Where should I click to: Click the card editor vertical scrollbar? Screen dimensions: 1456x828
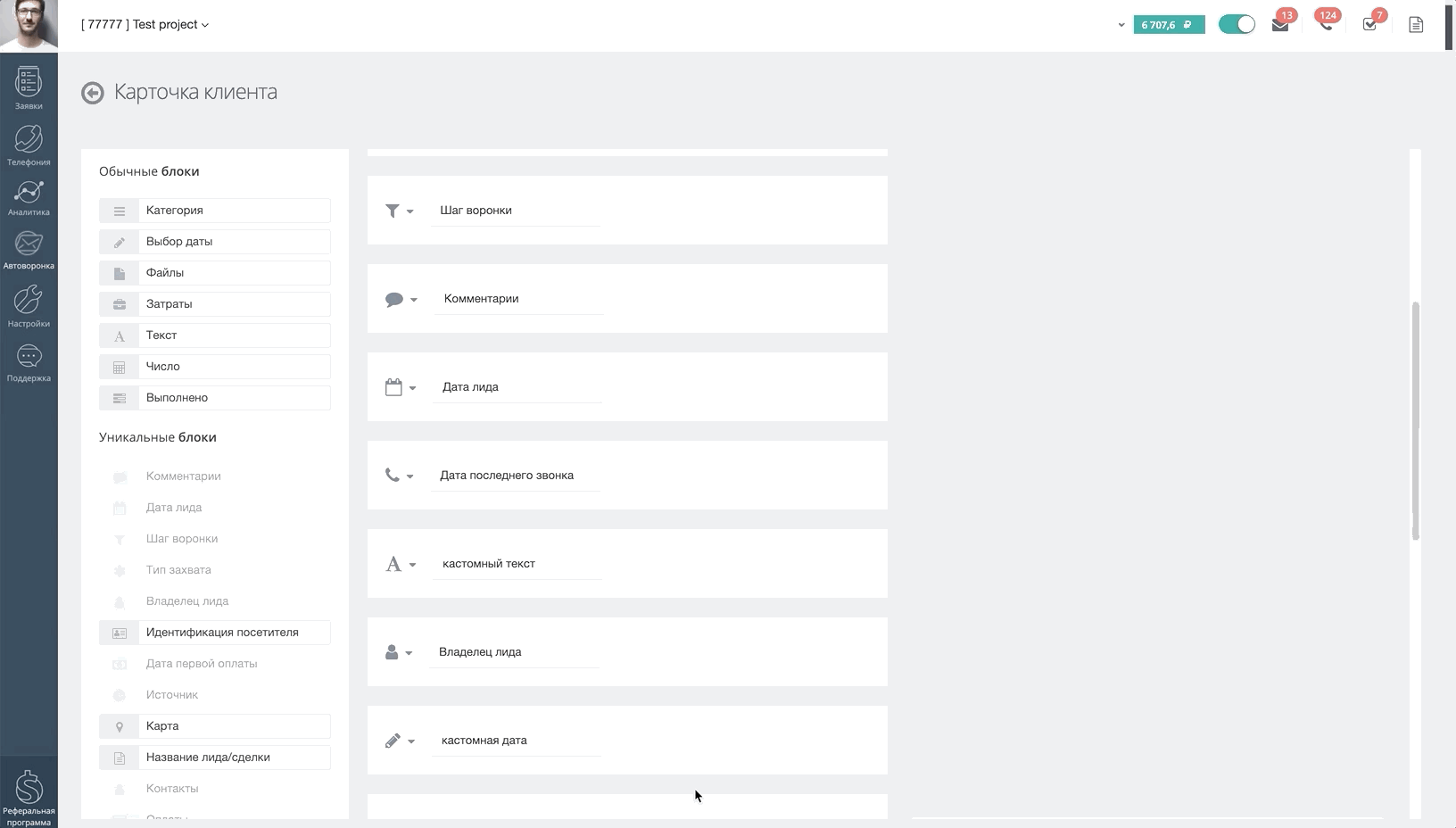1416,421
